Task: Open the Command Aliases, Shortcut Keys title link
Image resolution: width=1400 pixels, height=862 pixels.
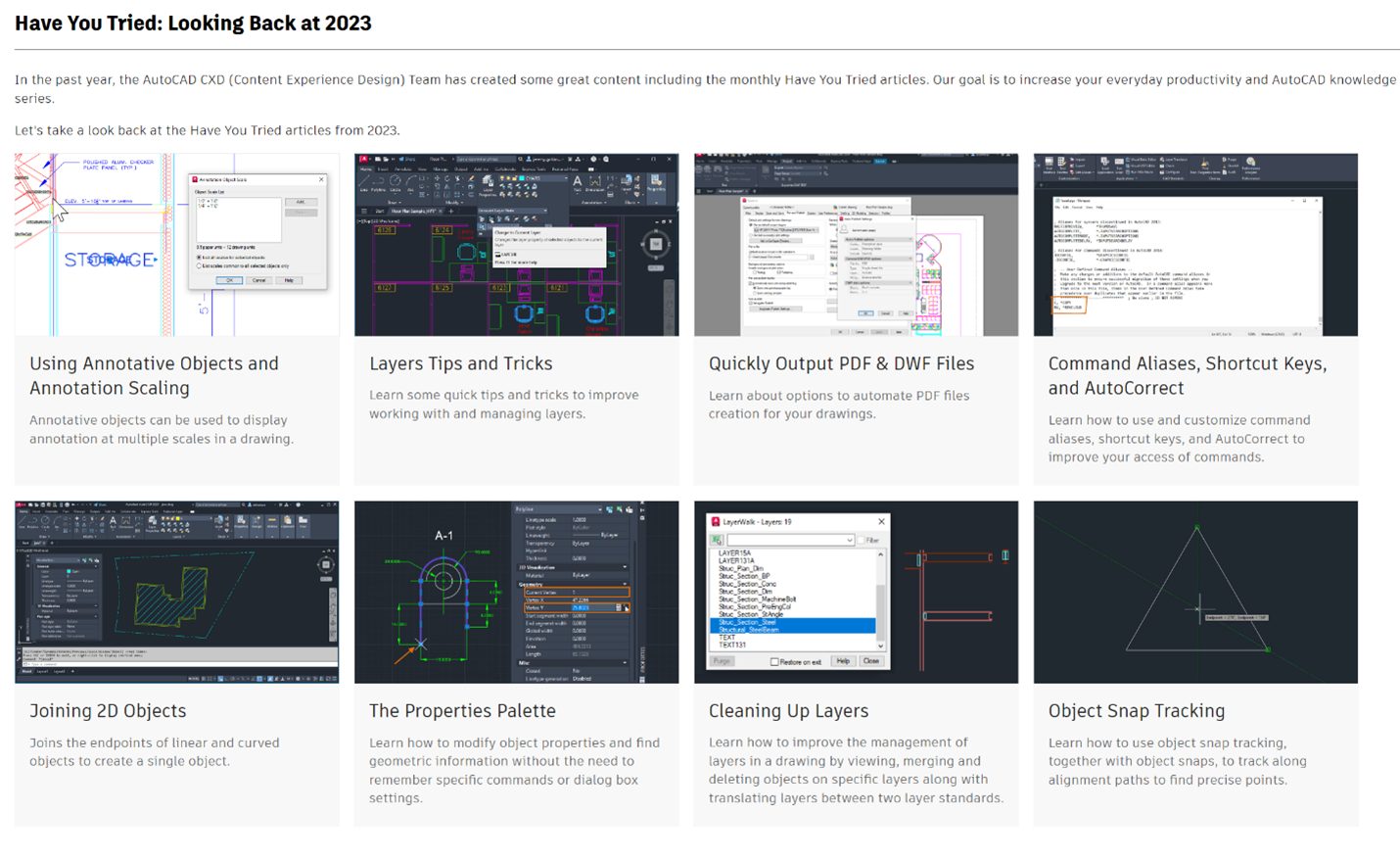Action: click(1188, 376)
